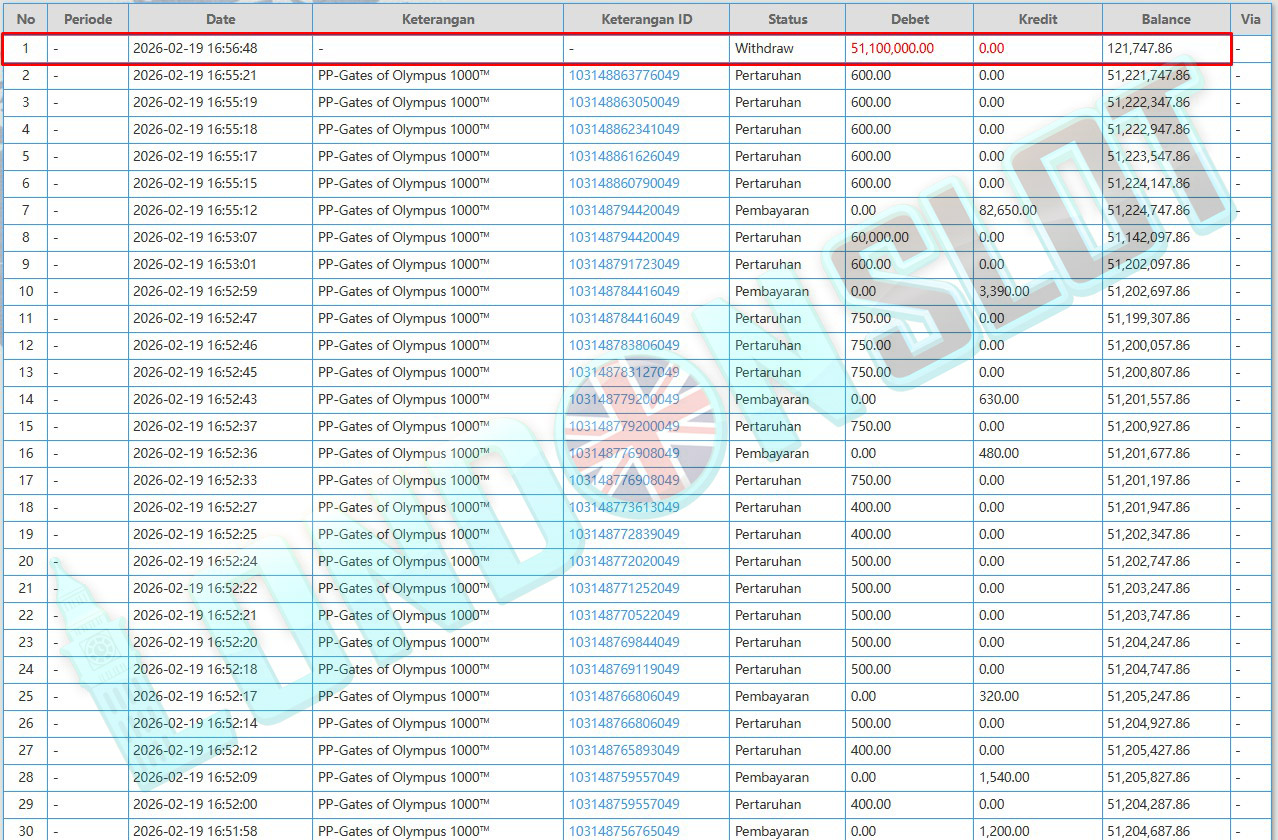
Task: Click the Status column header
Action: click(x=787, y=19)
